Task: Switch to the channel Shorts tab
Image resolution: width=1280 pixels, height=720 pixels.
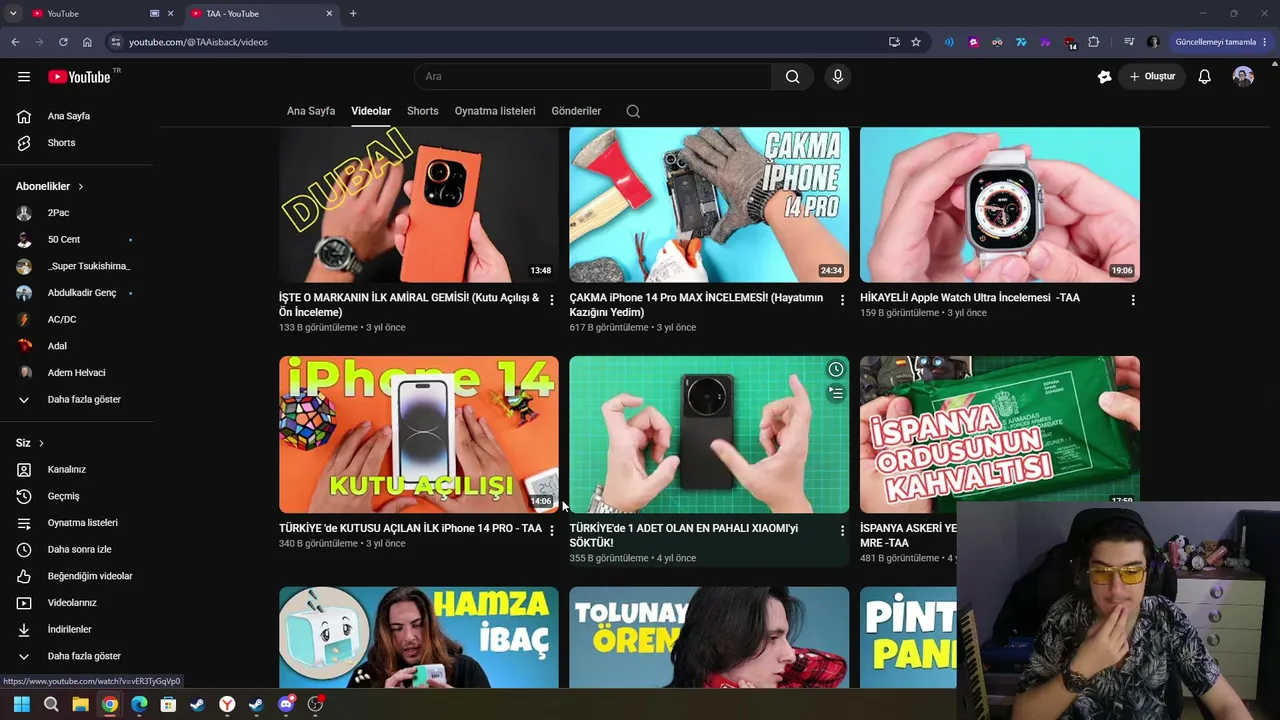Action: click(x=423, y=111)
